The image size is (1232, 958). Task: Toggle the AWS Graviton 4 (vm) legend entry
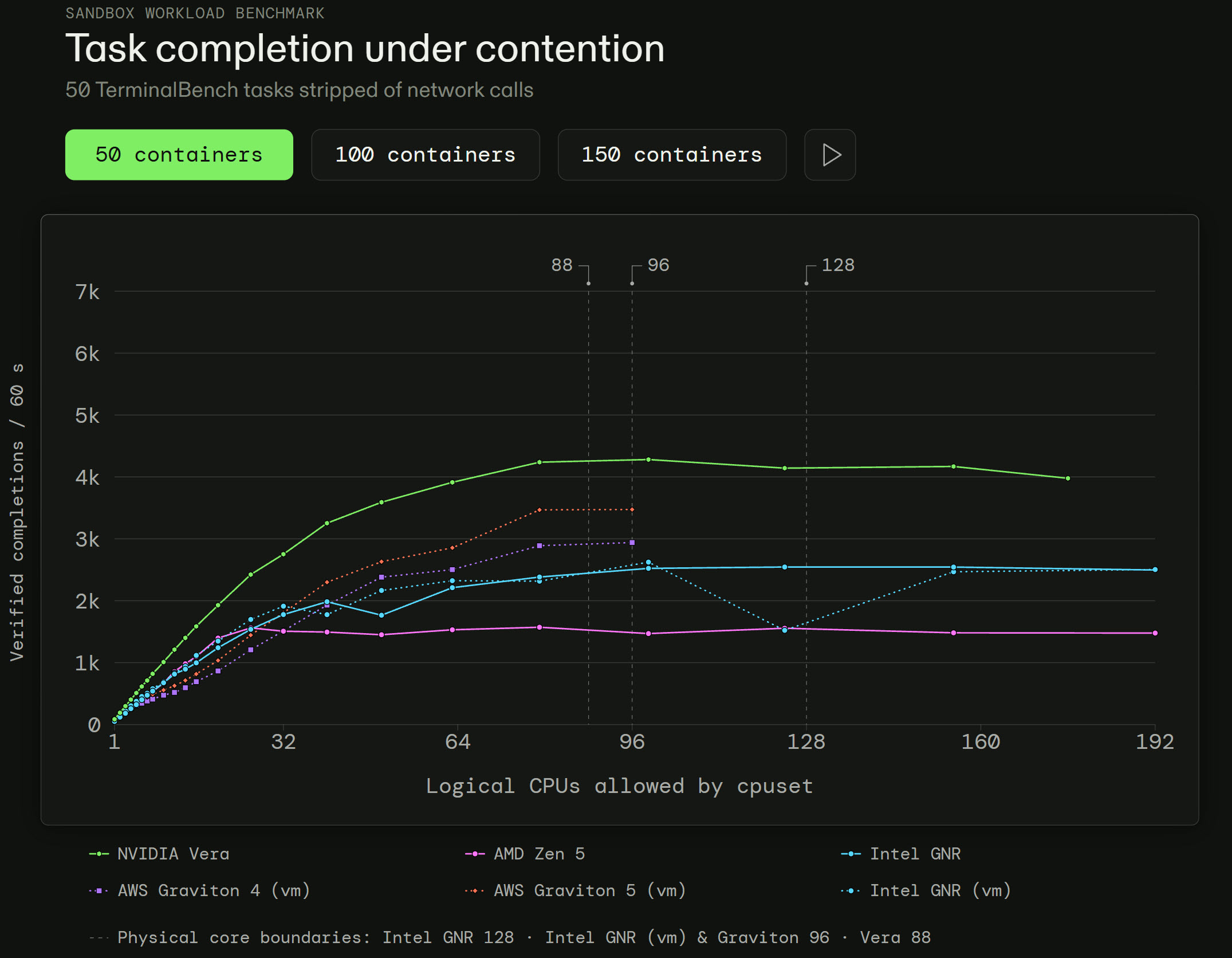(199, 890)
